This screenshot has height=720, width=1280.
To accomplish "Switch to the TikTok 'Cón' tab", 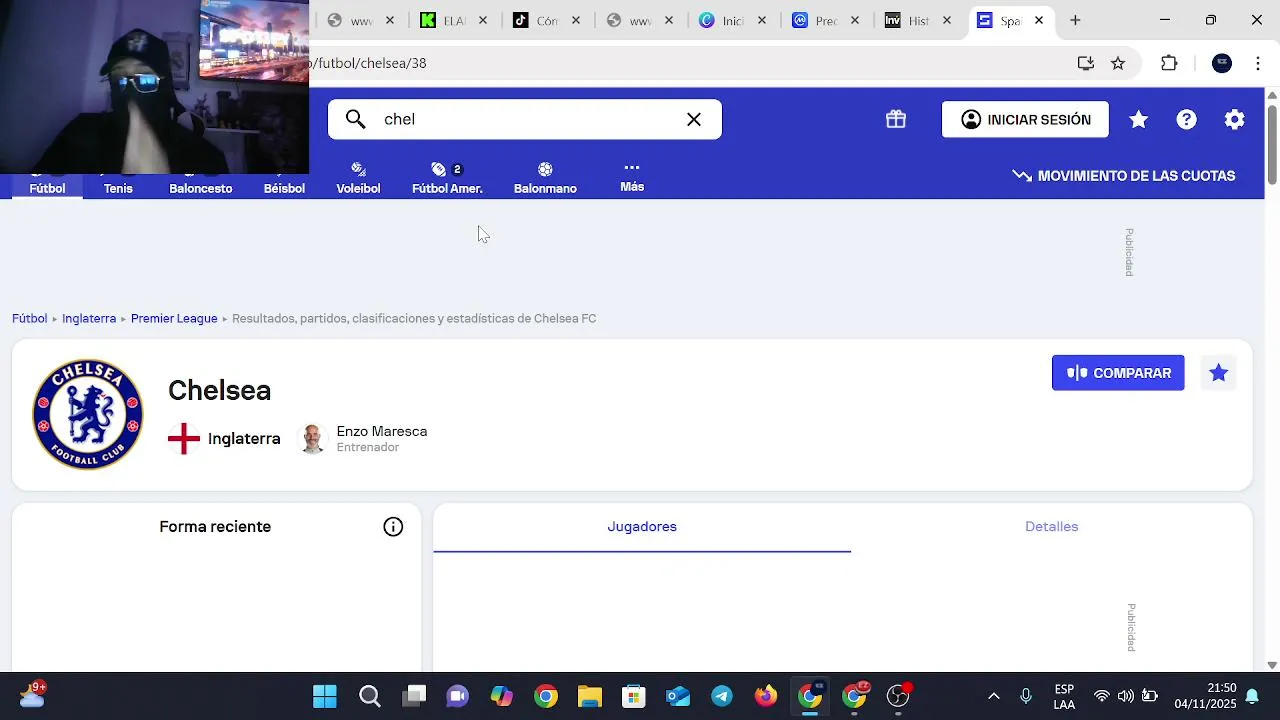I will (547, 20).
